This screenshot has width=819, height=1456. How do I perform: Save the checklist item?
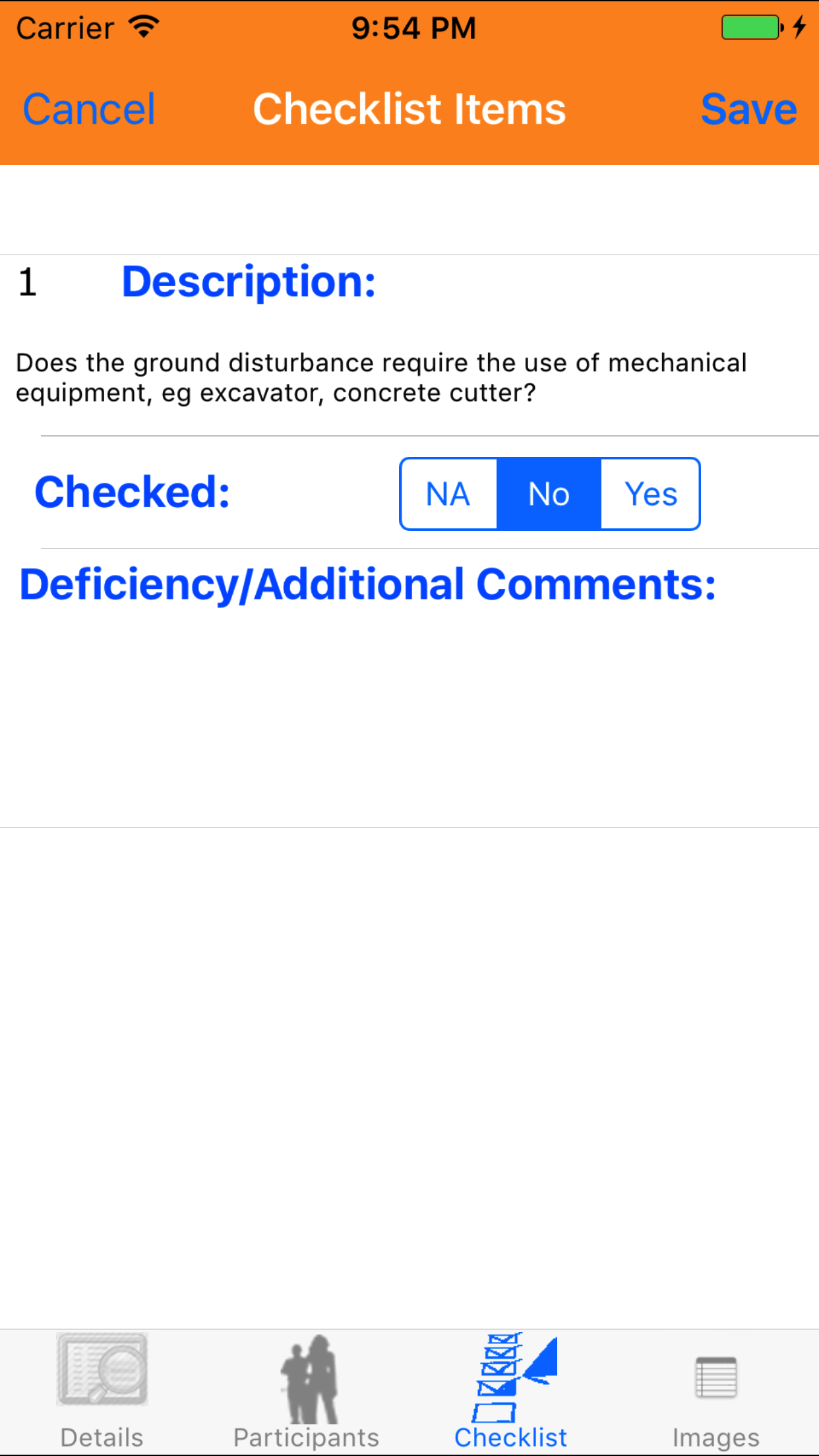[x=748, y=109]
